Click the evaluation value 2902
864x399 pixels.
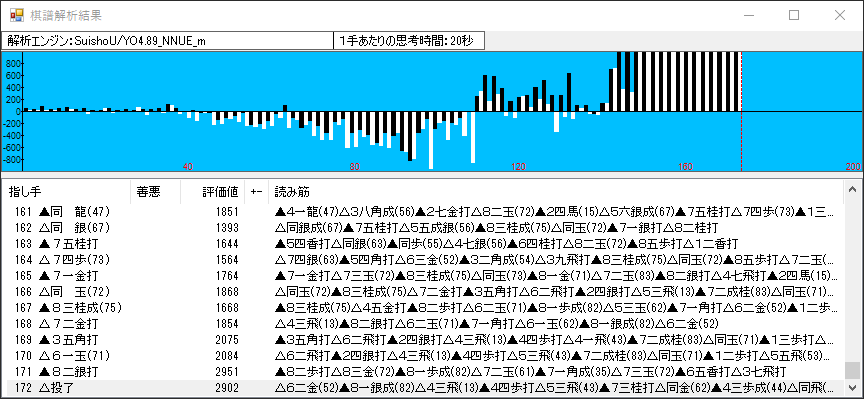[x=228, y=387]
